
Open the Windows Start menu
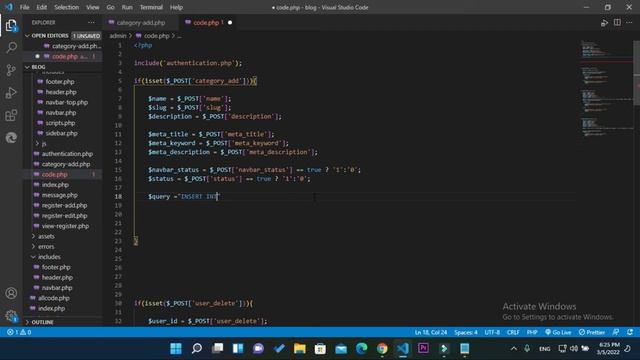point(176,349)
